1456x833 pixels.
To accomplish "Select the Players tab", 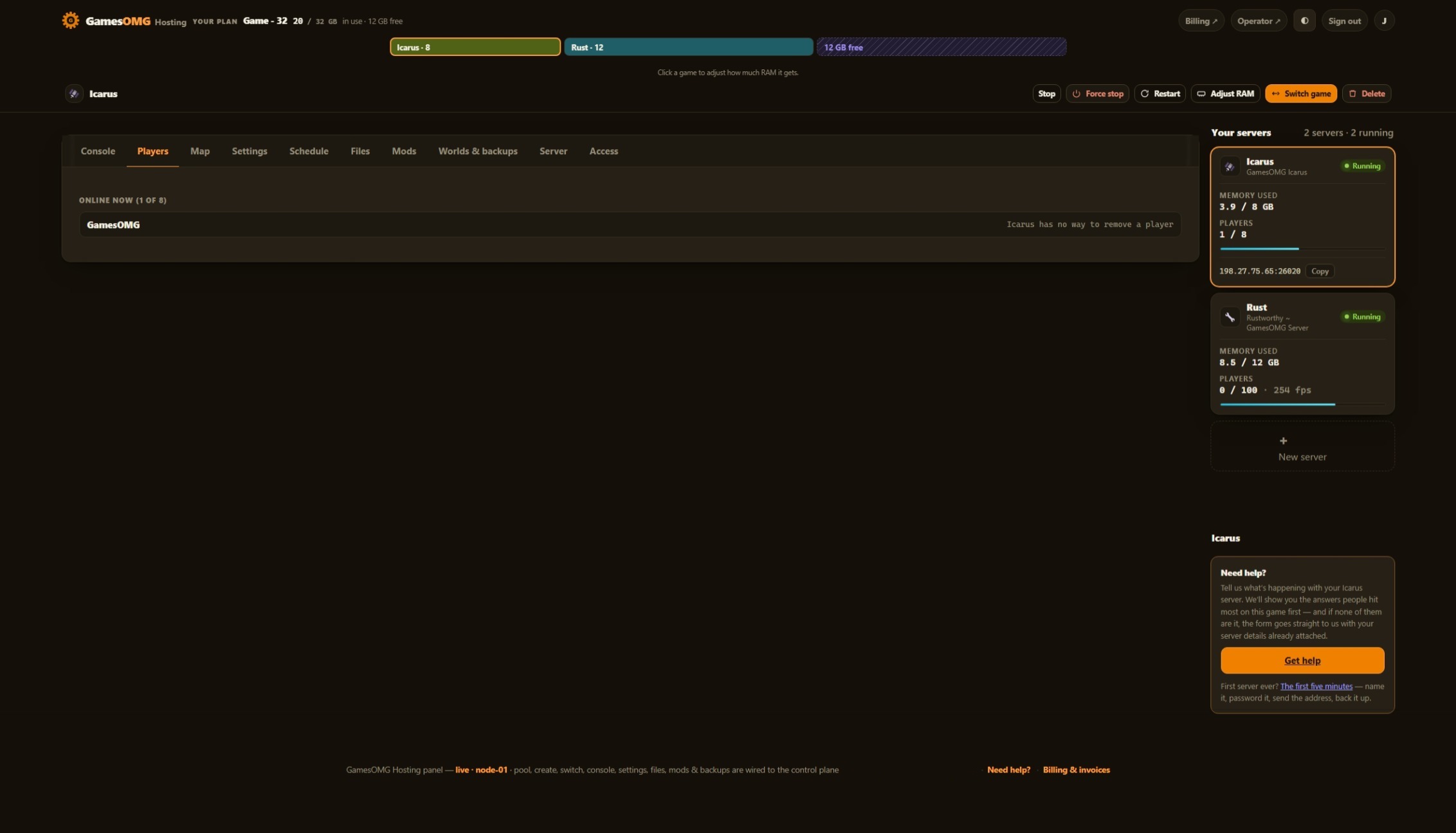I will [152, 151].
